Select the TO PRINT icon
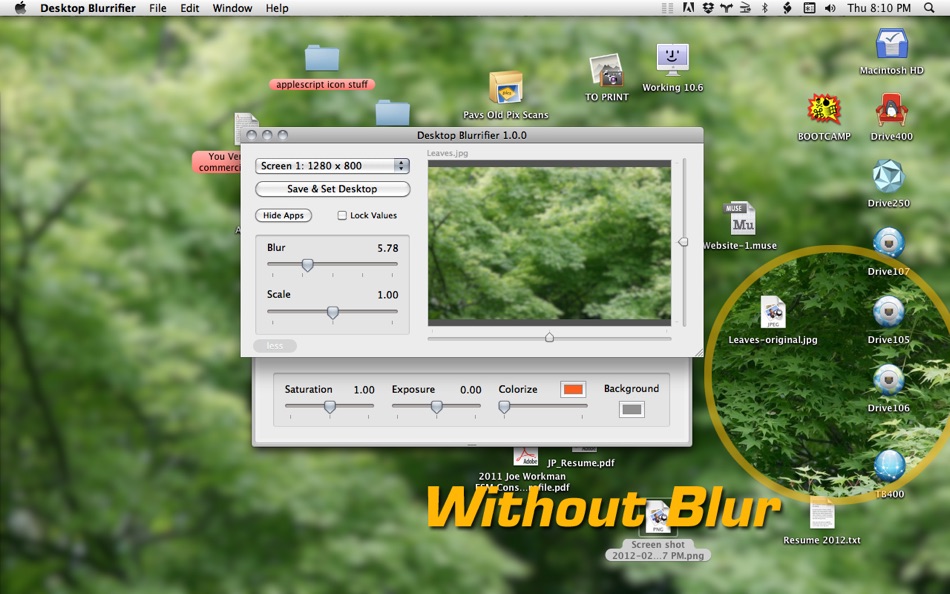Image resolution: width=950 pixels, height=594 pixels. [606, 70]
